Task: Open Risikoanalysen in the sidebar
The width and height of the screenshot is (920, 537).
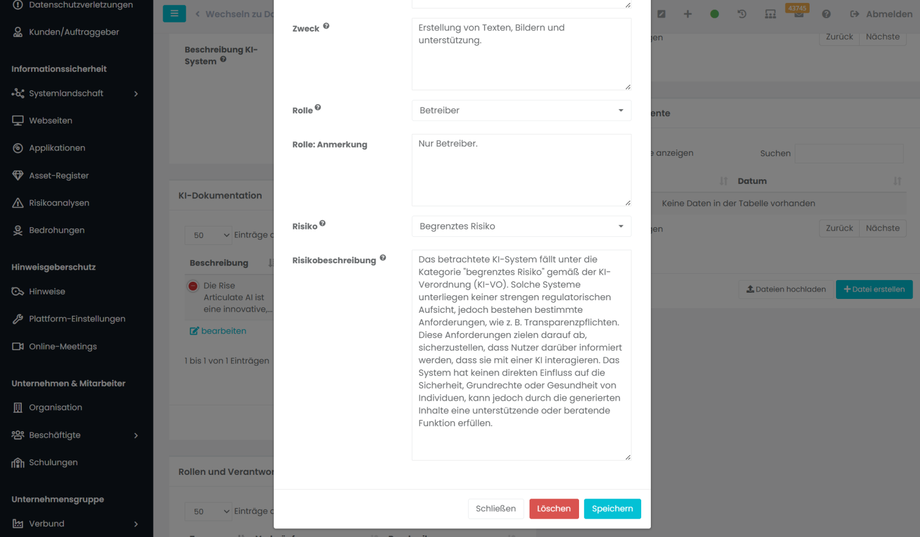Action: click(59, 203)
